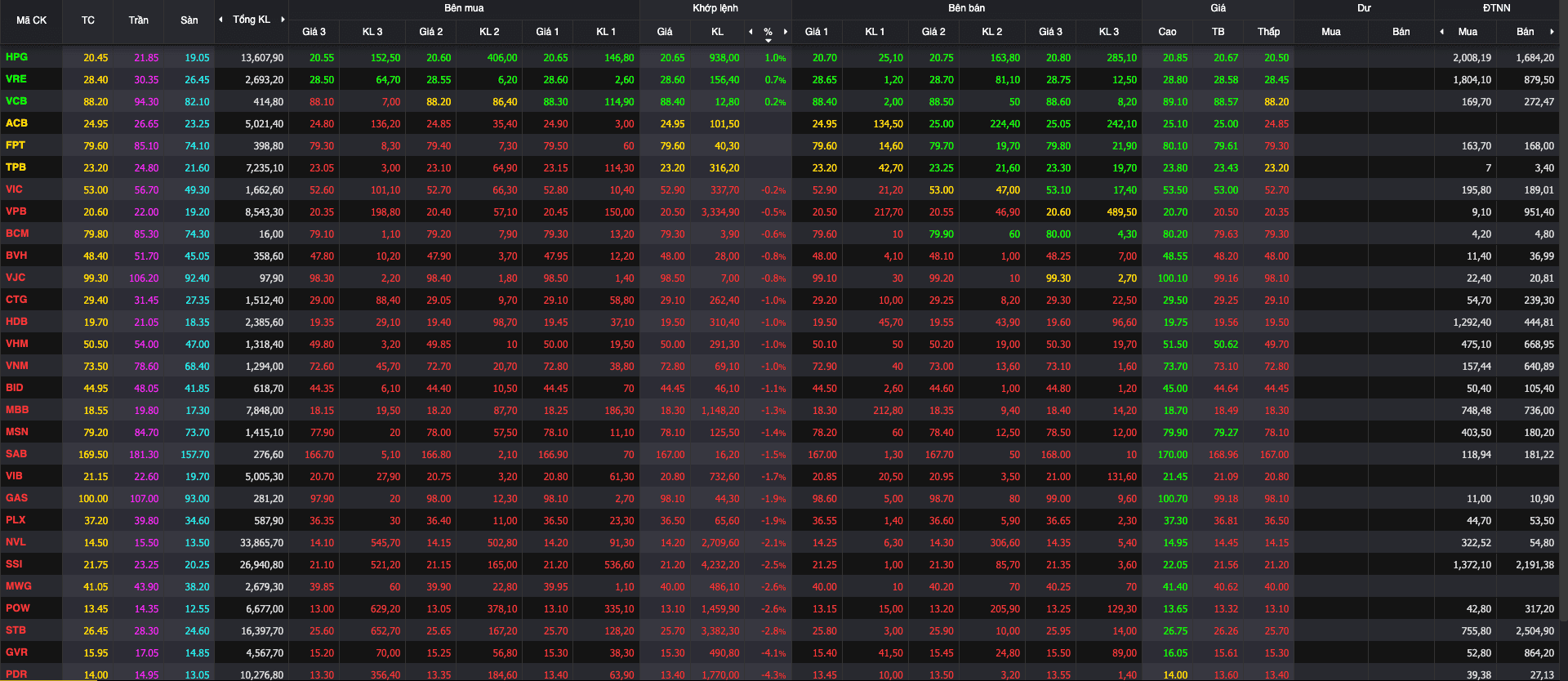Viewport: 1568px width, 681px height.
Task: Select the VNM ticker symbol
Action: coord(17,366)
